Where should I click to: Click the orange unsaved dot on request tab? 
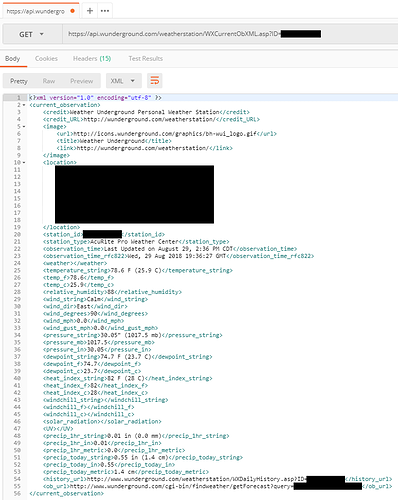pos(72,11)
